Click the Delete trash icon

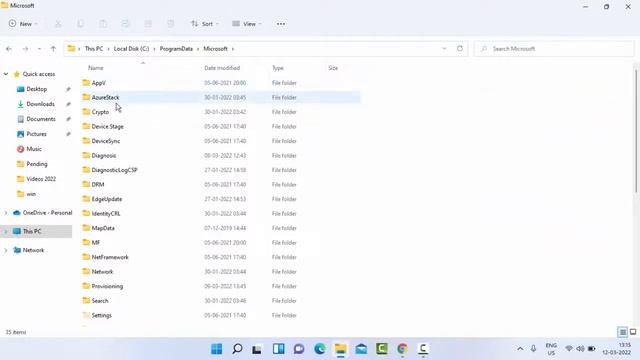171,24
